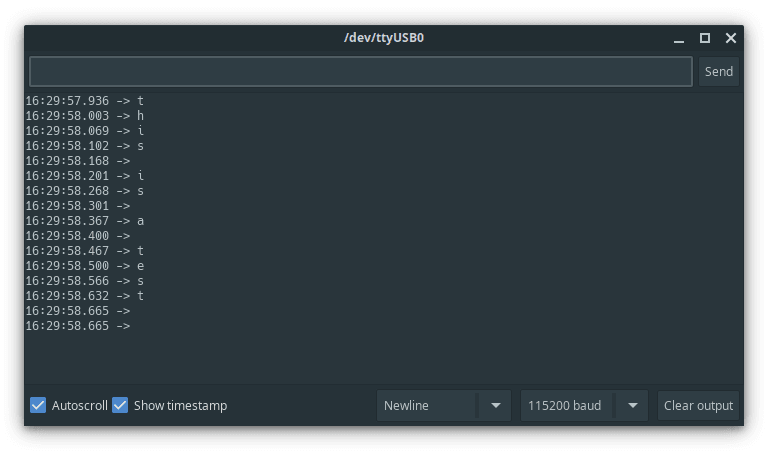
Task: Click the 16:29:58.201 line showing i
Action: point(85,176)
